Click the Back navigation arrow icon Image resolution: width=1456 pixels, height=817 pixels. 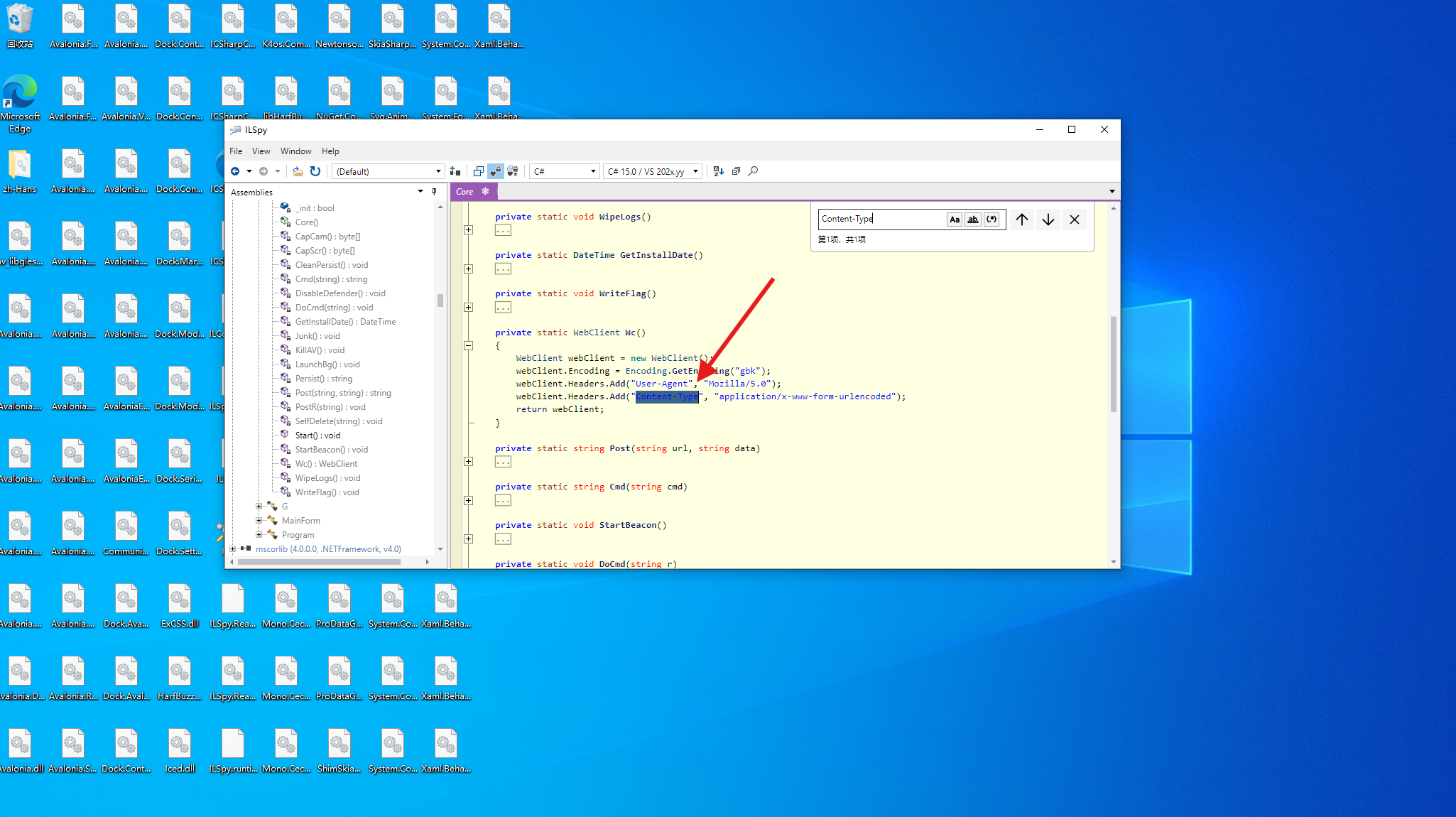point(235,171)
